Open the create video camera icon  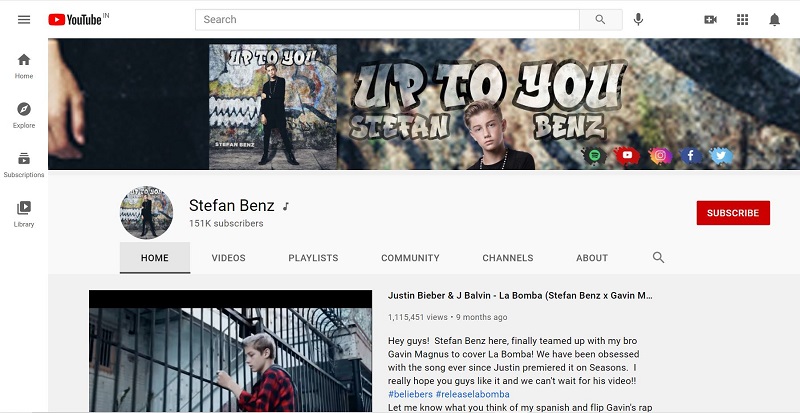(710, 19)
